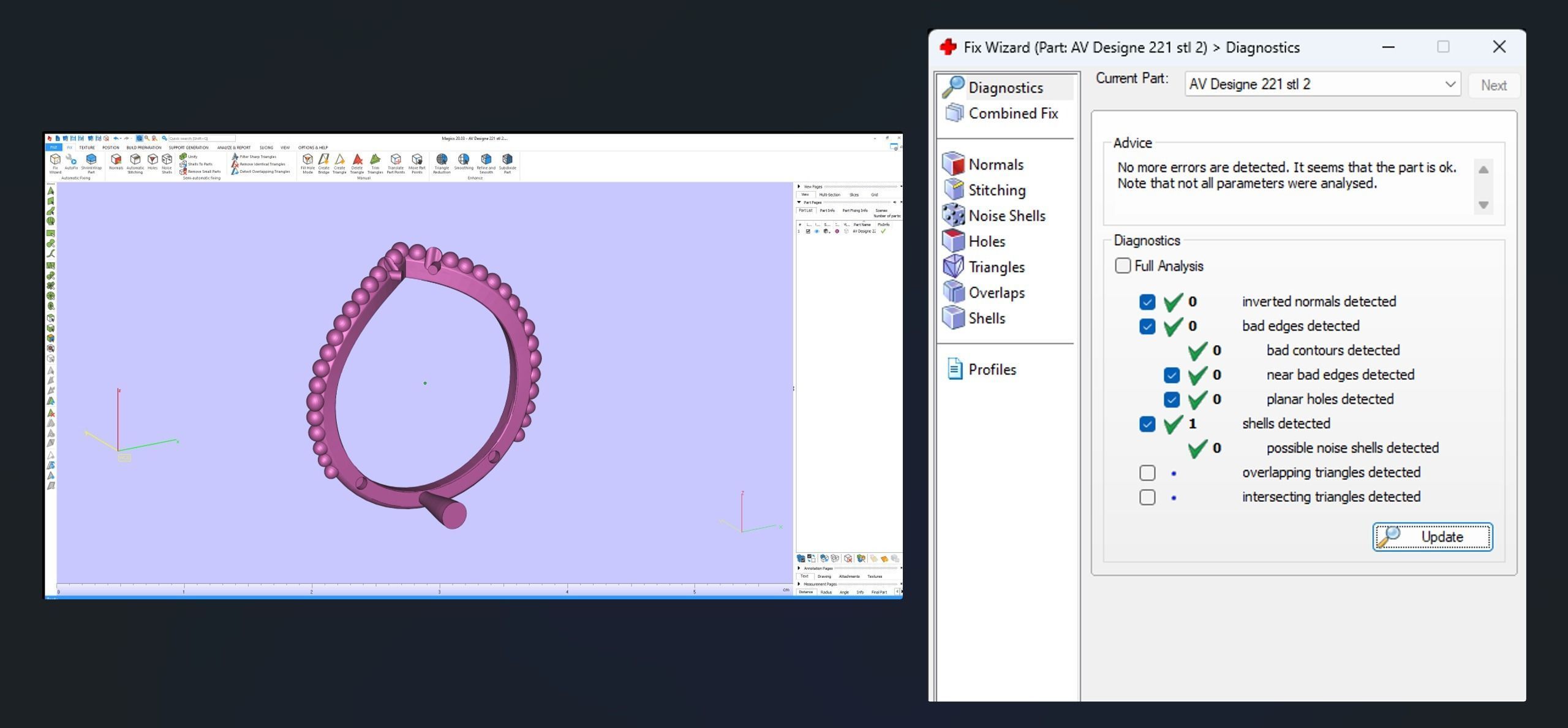Expand the View Pages panel
Screen dimensions: 1568x728
click(799, 186)
